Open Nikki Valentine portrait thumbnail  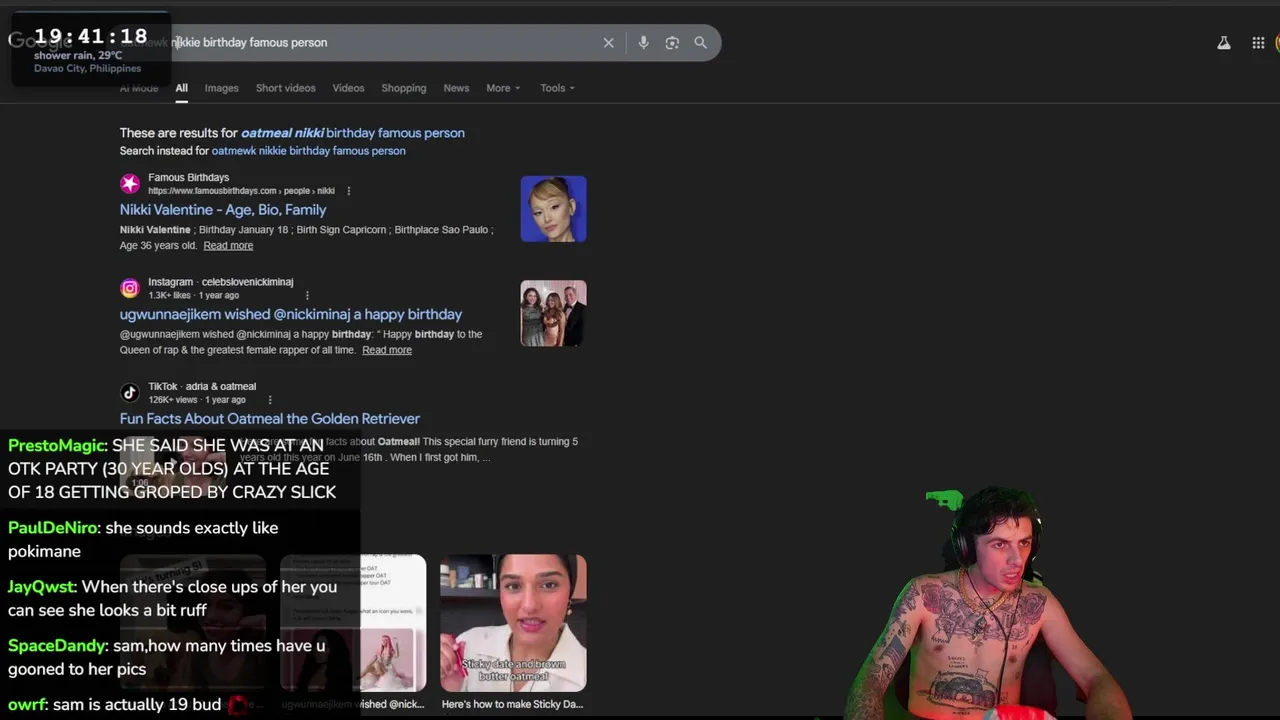click(553, 209)
